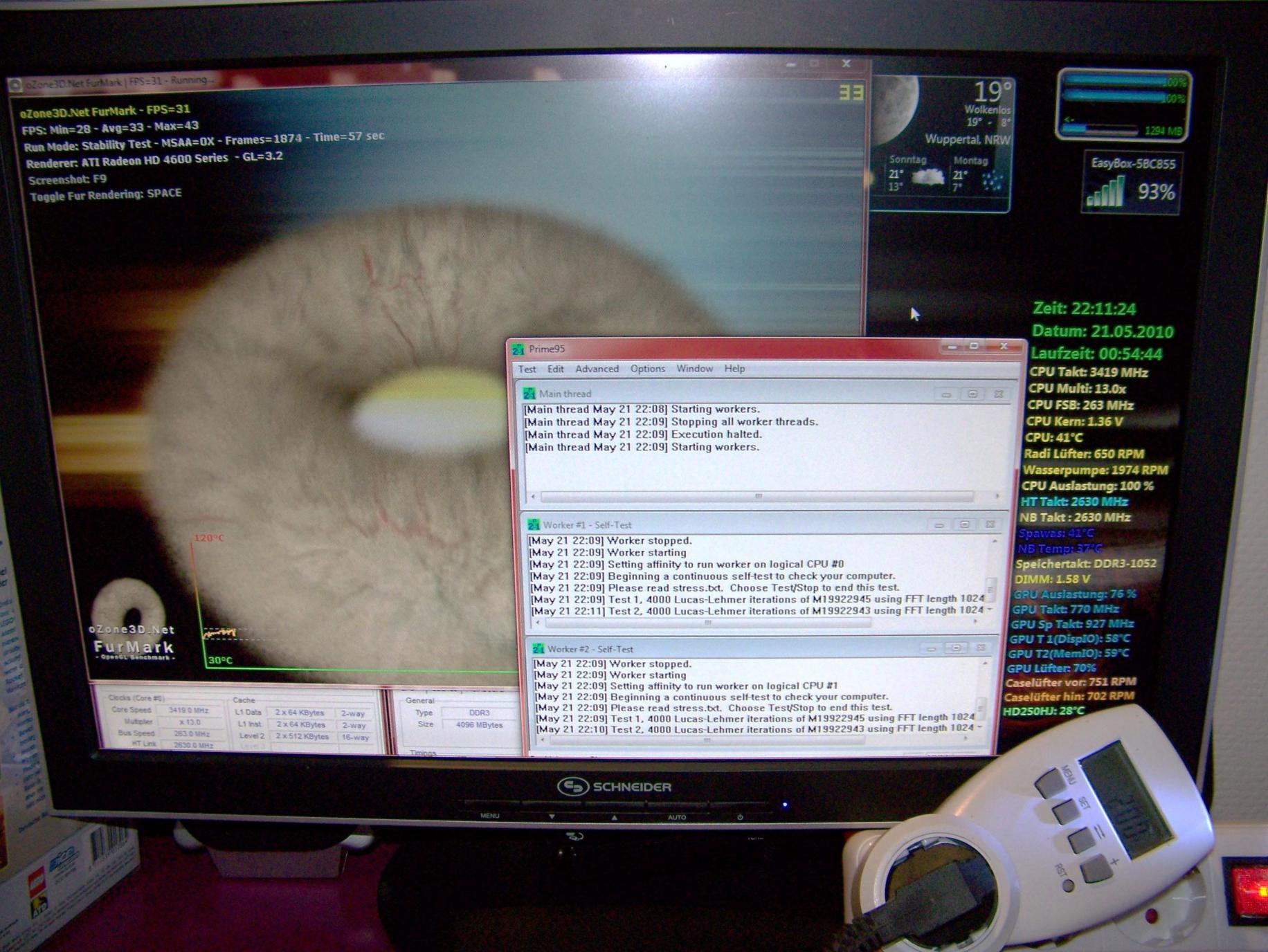Open the Edit menu in Prime95
1268x952 pixels.
[555, 369]
